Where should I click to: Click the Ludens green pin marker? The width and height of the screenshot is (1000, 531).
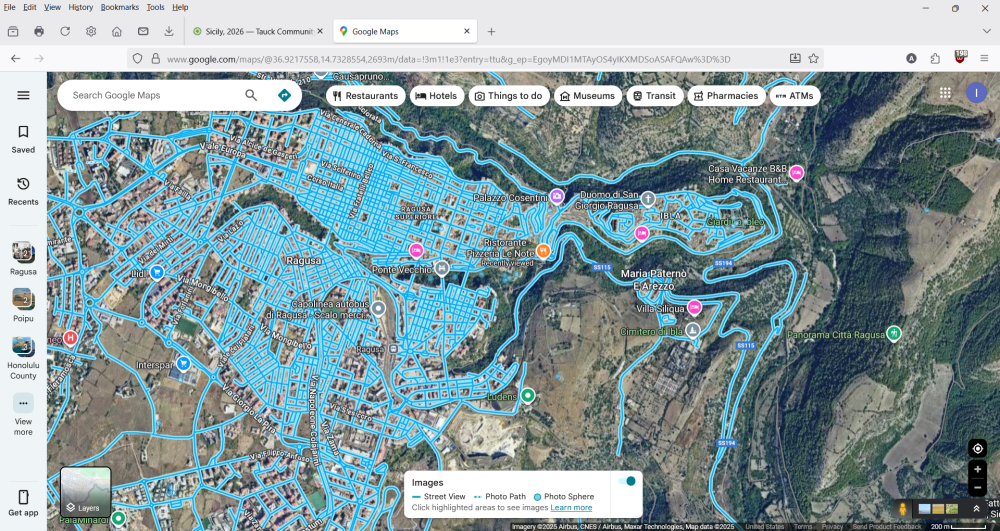click(527, 396)
